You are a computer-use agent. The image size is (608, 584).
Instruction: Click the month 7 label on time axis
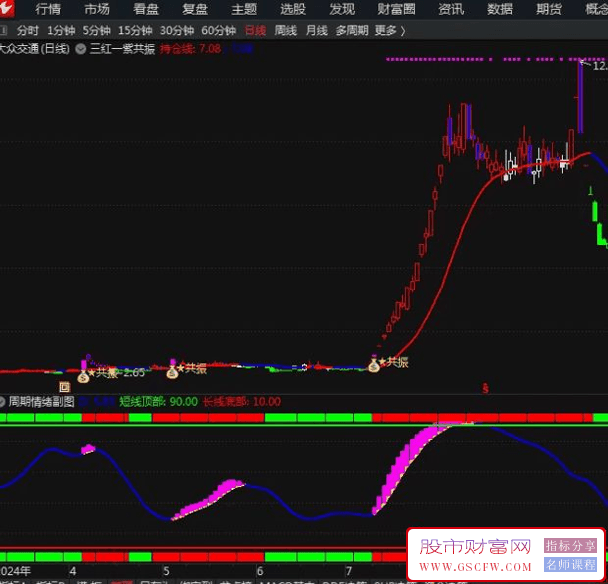(349, 571)
